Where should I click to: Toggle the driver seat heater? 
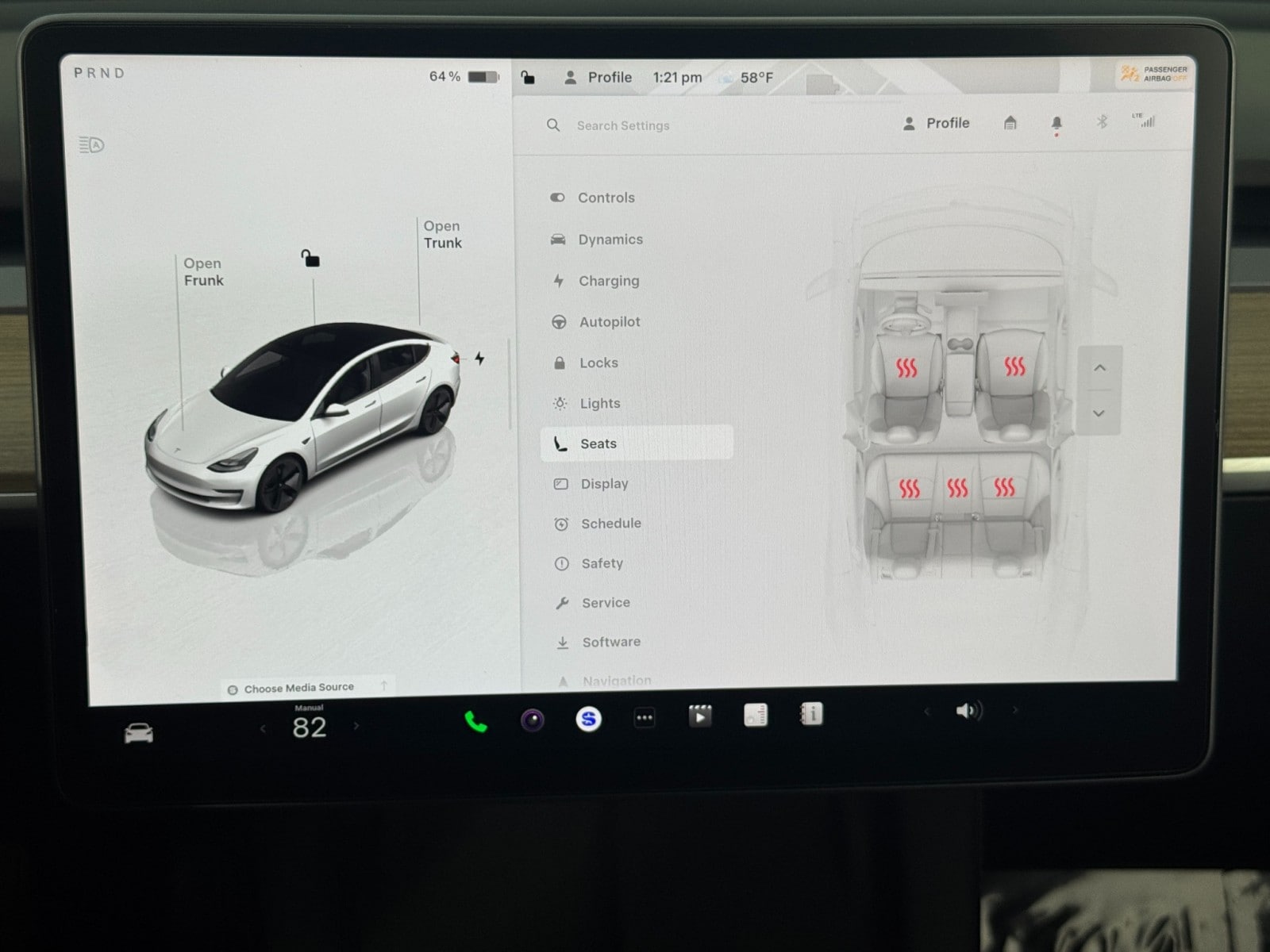click(x=906, y=367)
